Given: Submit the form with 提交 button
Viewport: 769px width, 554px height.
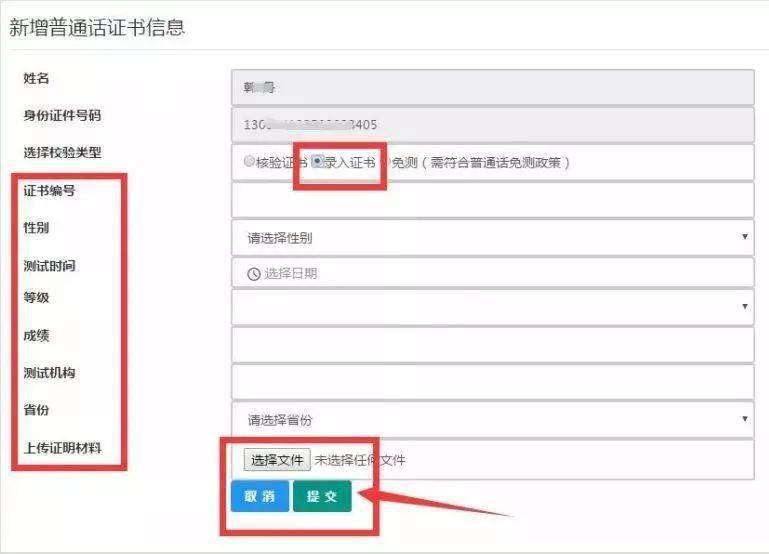Looking at the screenshot, I should 322,496.
